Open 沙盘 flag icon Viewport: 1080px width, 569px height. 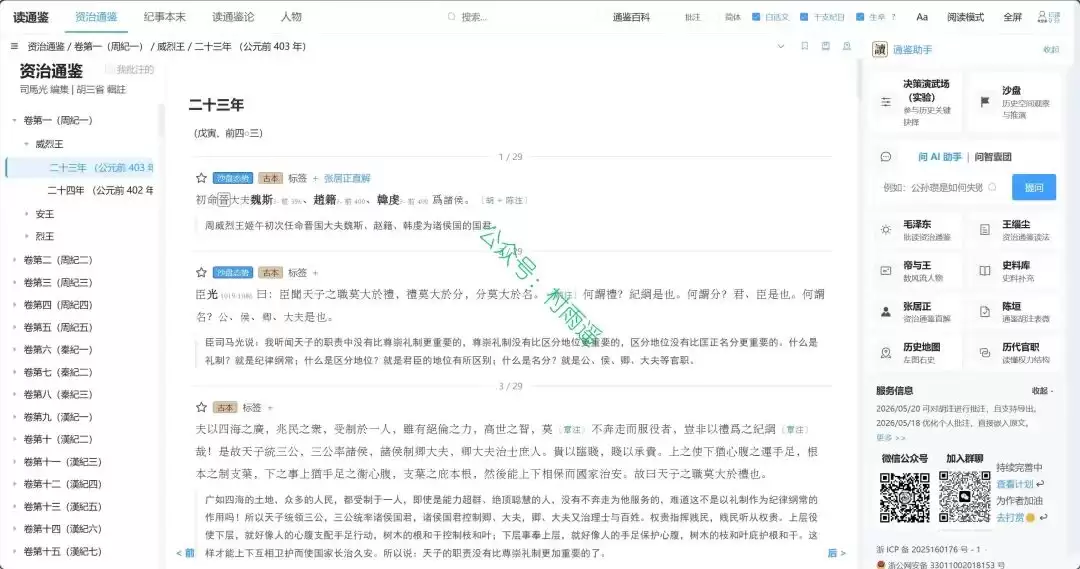pos(985,102)
